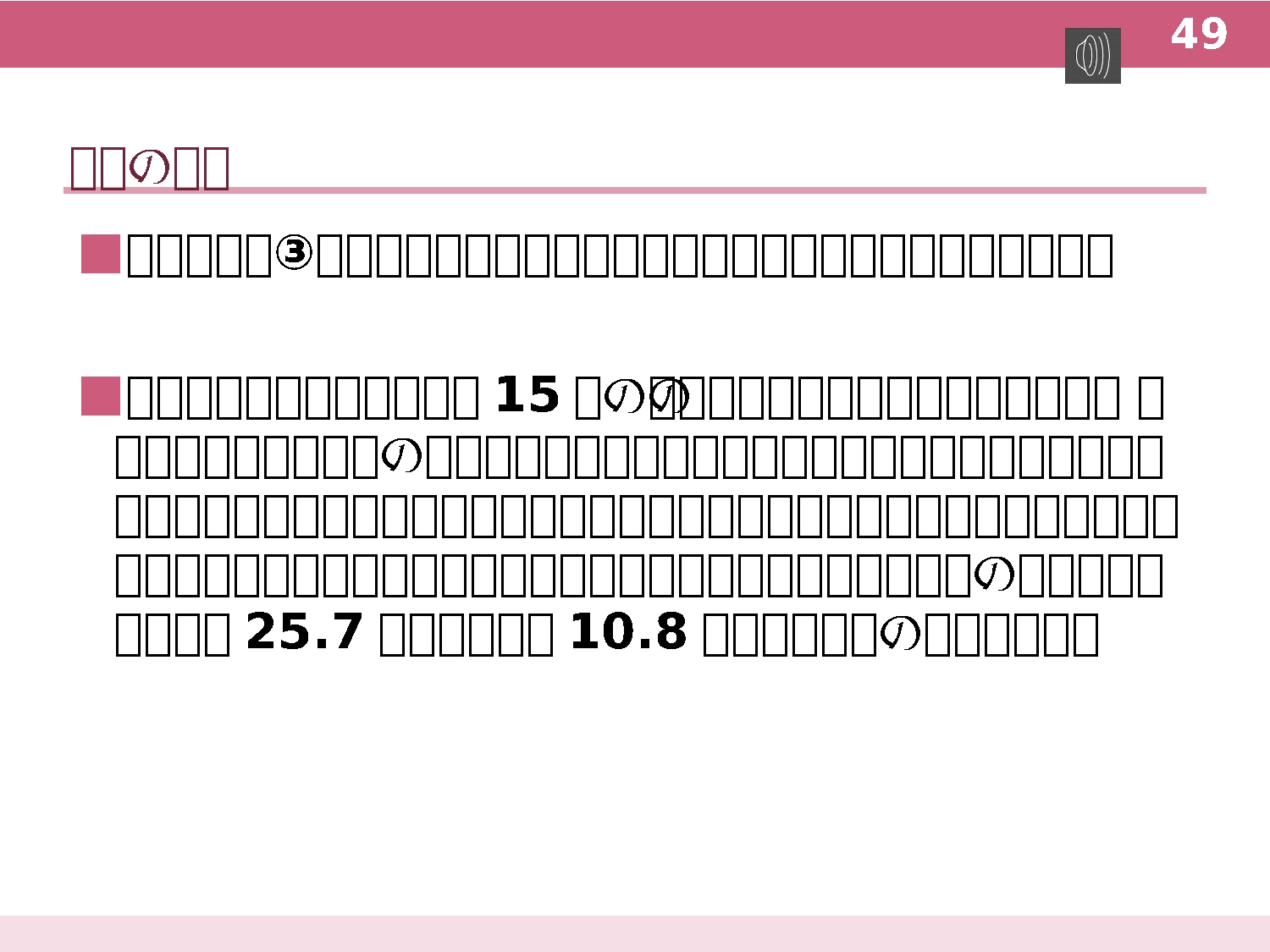Click the circled number ③ symbol
The height and width of the screenshot is (952, 1270).
pos(295,253)
